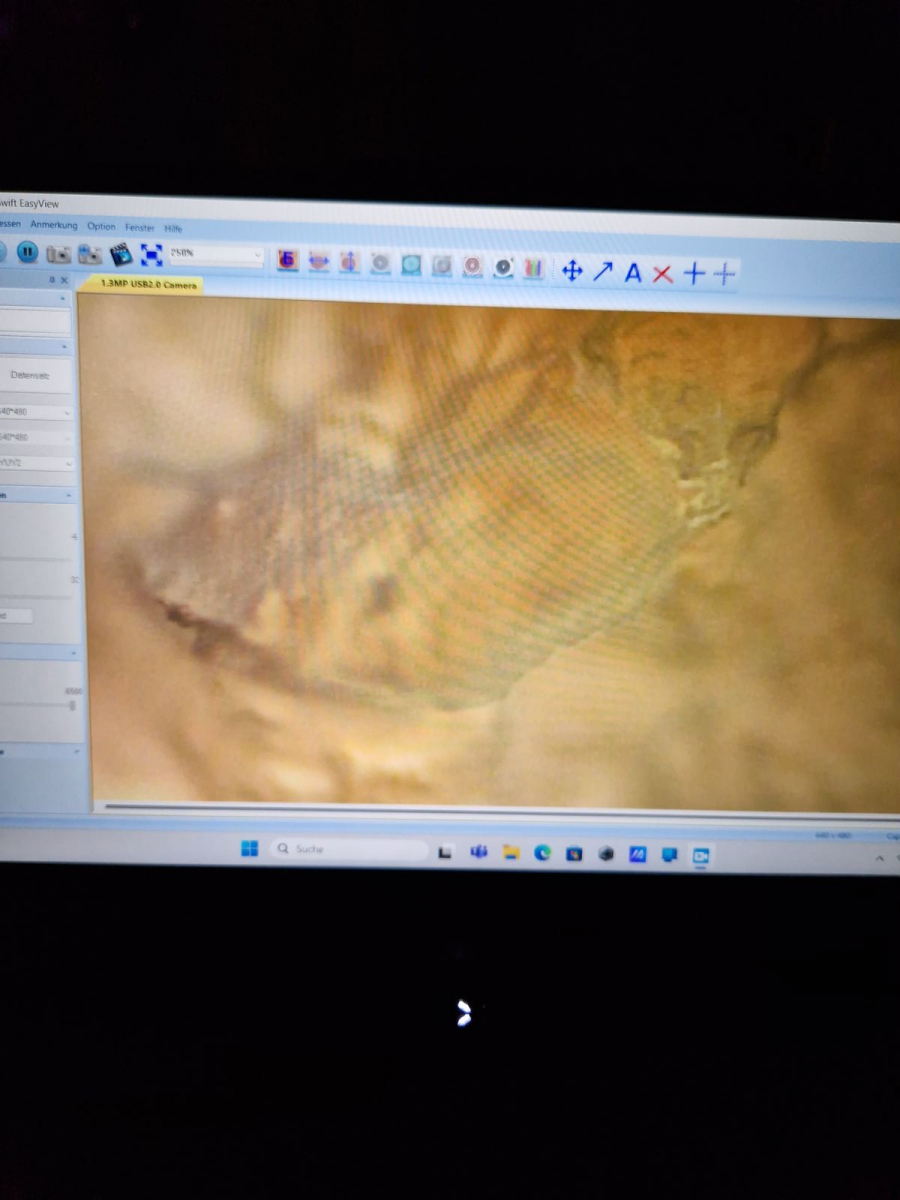
Task: Open the Anmerkung menu
Action: pos(54,225)
